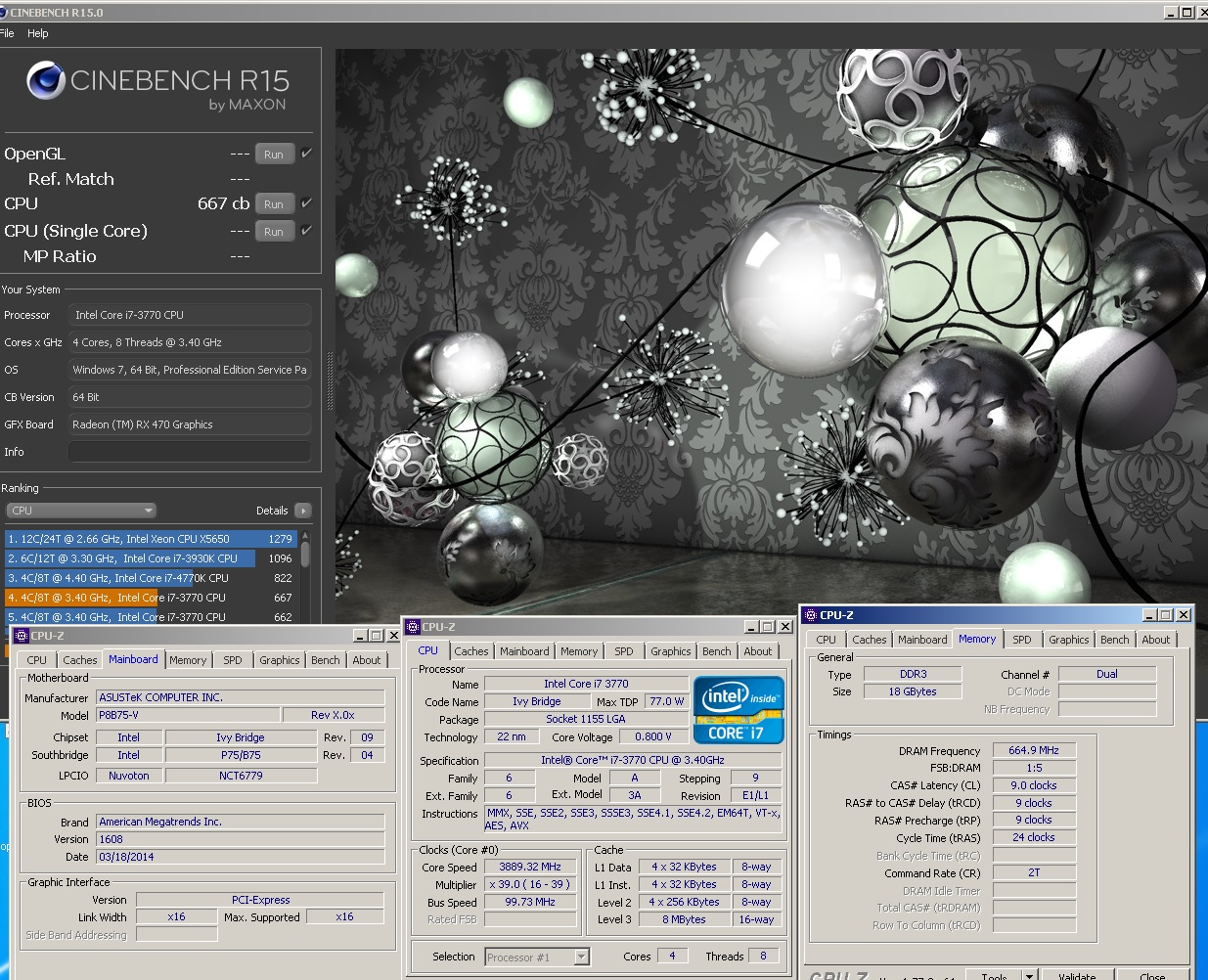Click the Level 3 cache 8 MBytes value

pos(684,919)
